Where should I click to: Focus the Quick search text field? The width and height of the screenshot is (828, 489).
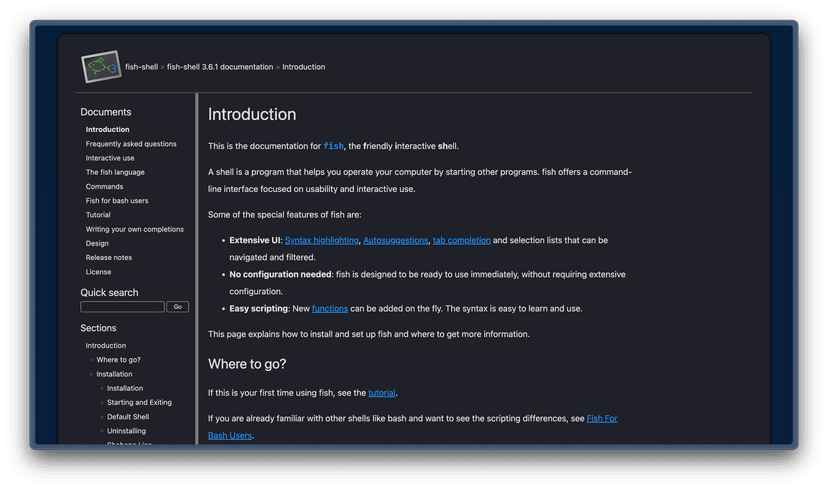[122, 307]
